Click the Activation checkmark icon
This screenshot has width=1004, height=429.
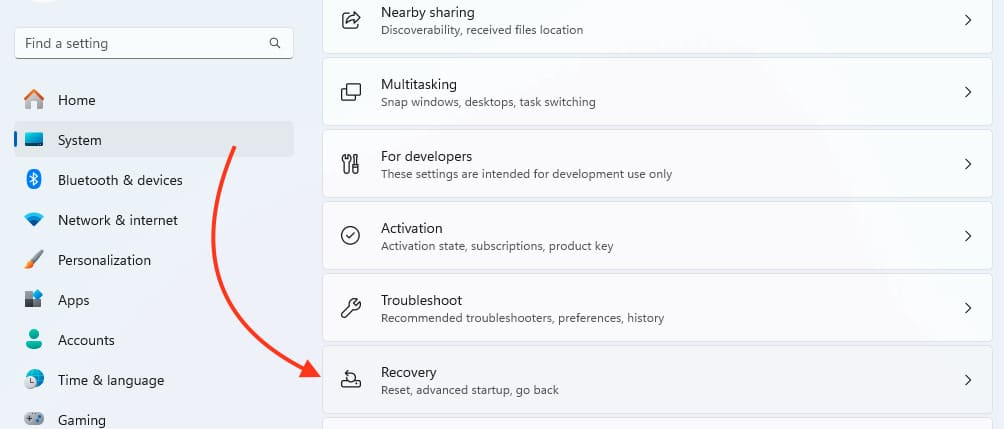351,236
